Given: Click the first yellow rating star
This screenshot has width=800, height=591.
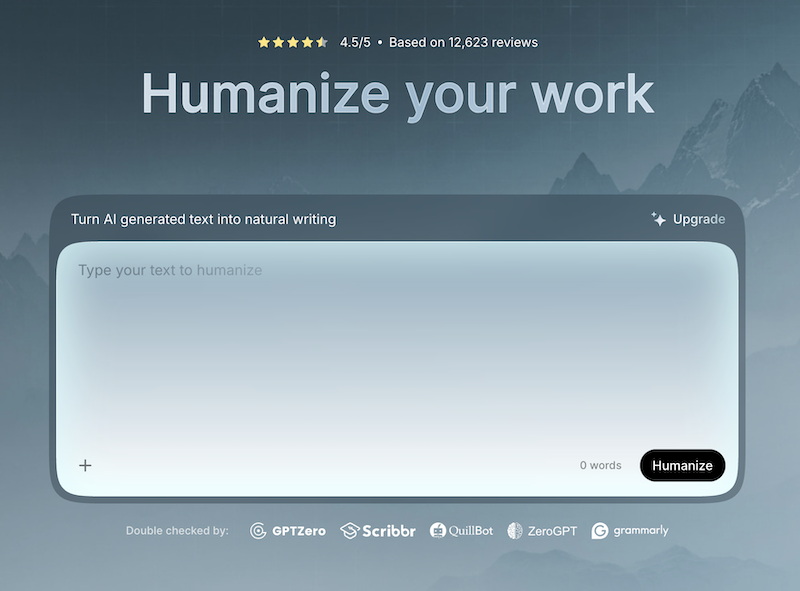Looking at the screenshot, I should (264, 43).
